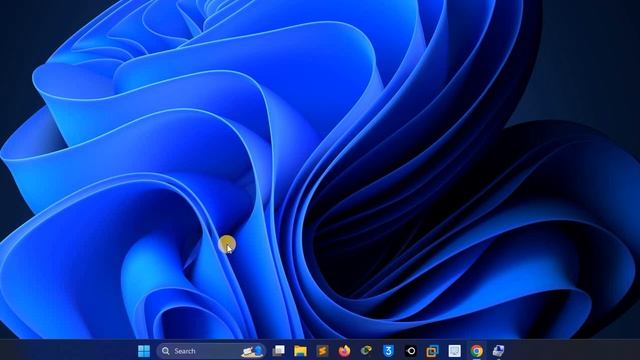
Task: Launch Sublime Text from the taskbar
Action: 322,351
